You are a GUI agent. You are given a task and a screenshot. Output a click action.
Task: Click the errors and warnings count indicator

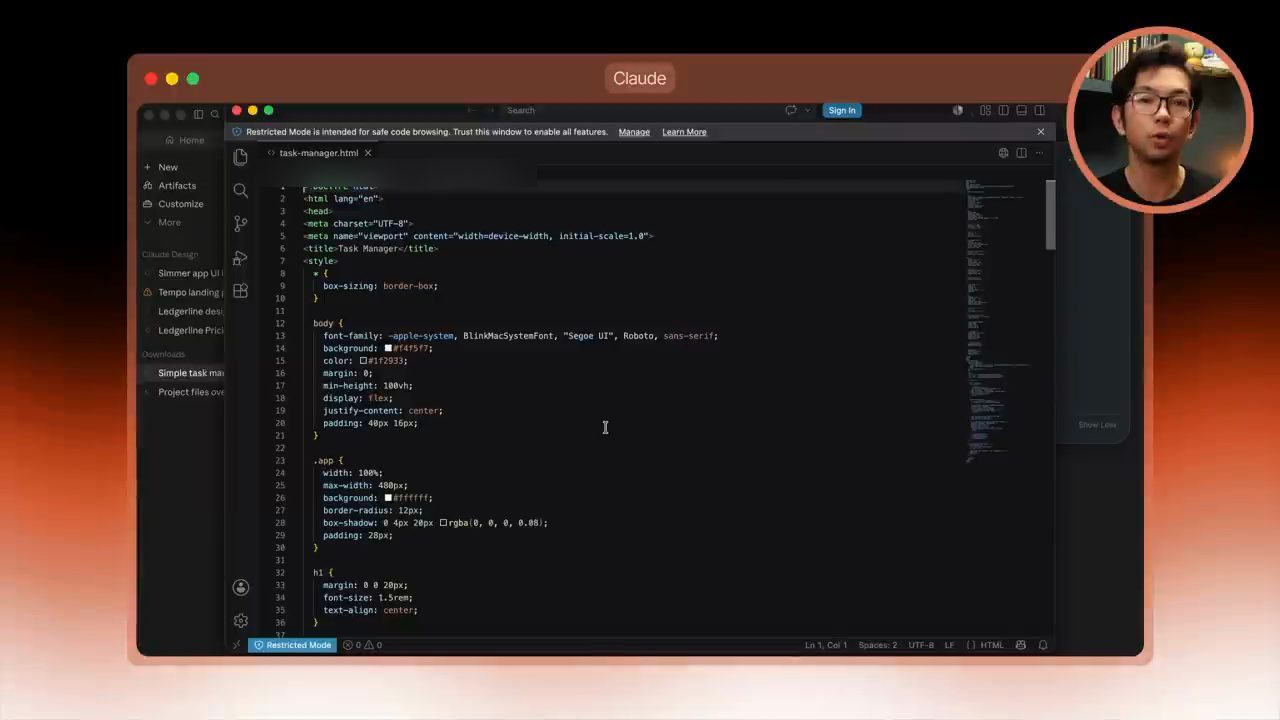[x=362, y=645]
